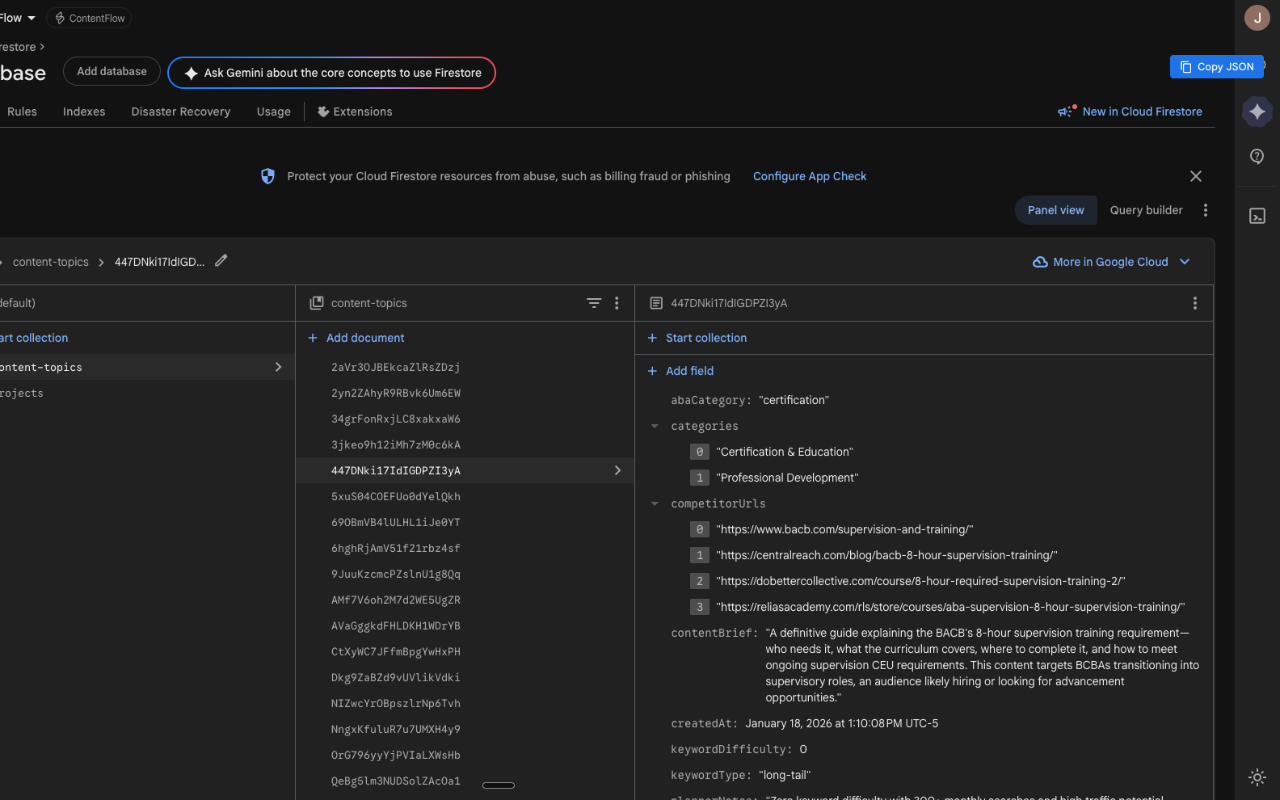The height and width of the screenshot is (800, 1280).
Task: Click the "Professional Development" category value
Action: point(787,478)
